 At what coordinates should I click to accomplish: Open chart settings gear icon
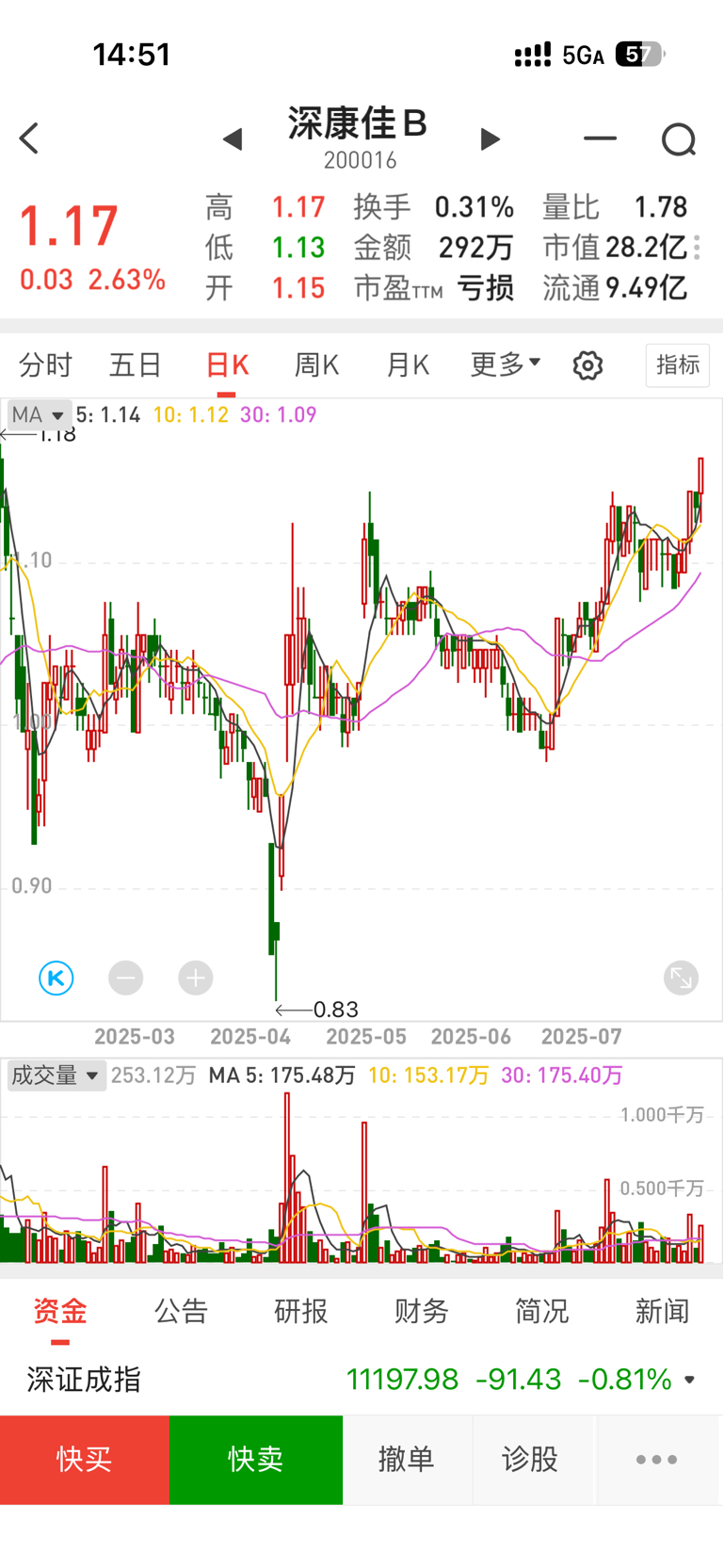(x=587, y=364)
